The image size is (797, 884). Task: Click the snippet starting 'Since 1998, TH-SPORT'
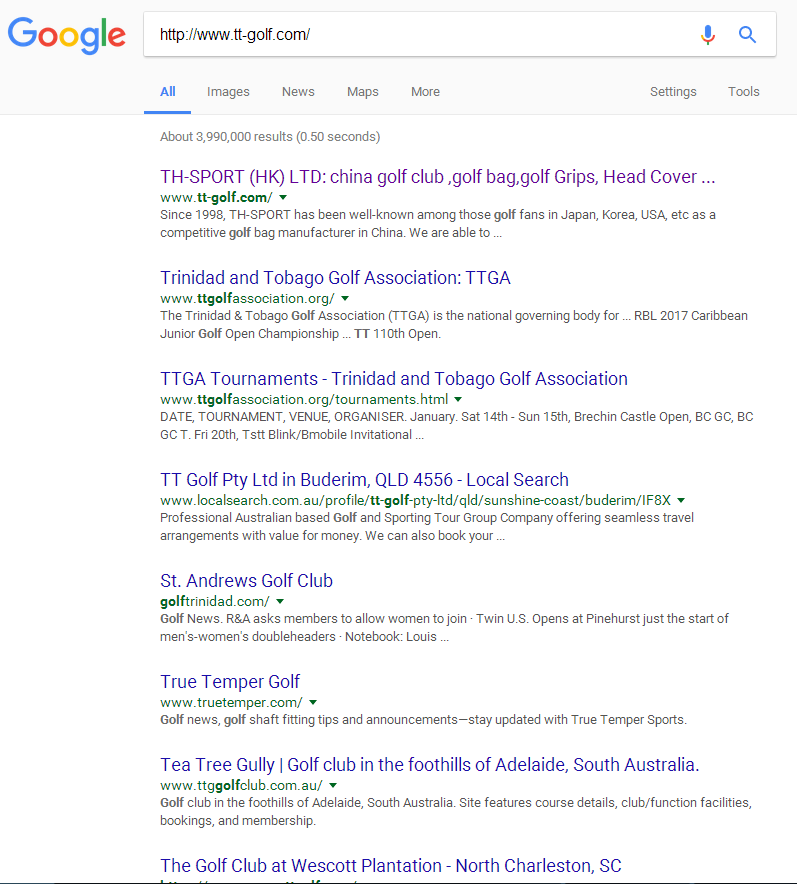(438, 224)
